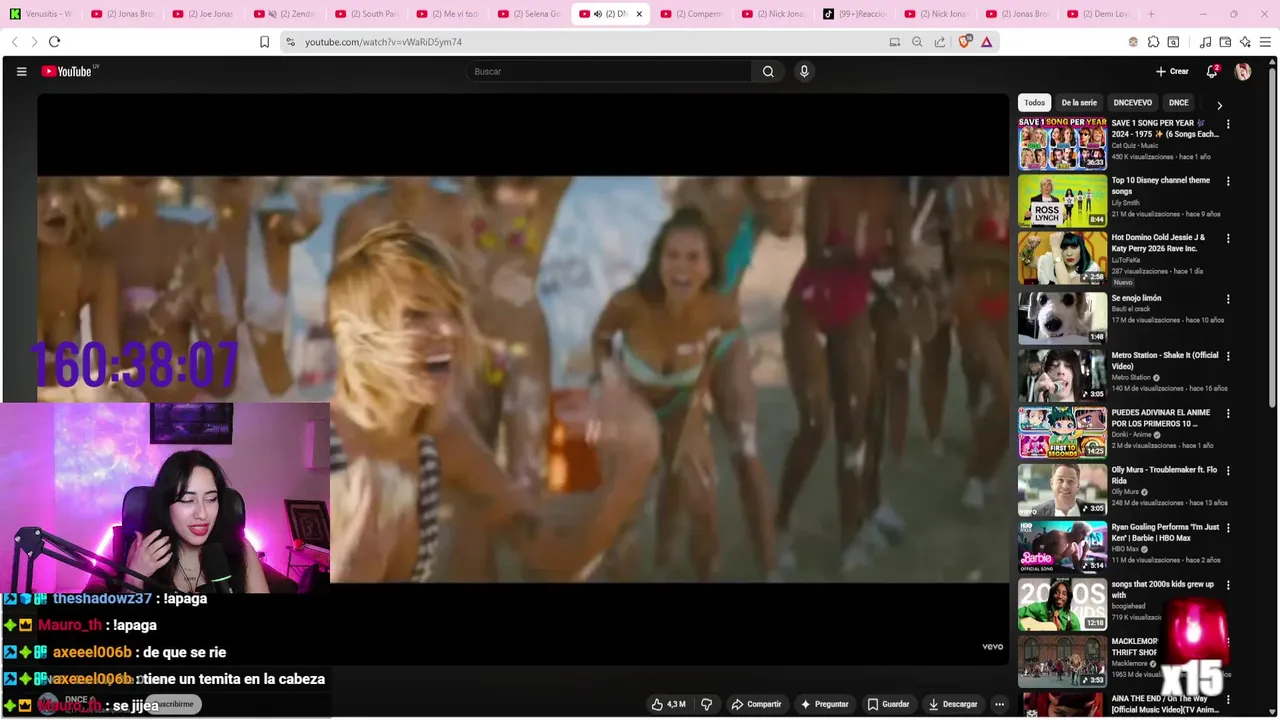Viewport: 1280px width, 720px height.
Task: Click the address bar URL youtube.com/watch
Action: [x=383, y=42]
